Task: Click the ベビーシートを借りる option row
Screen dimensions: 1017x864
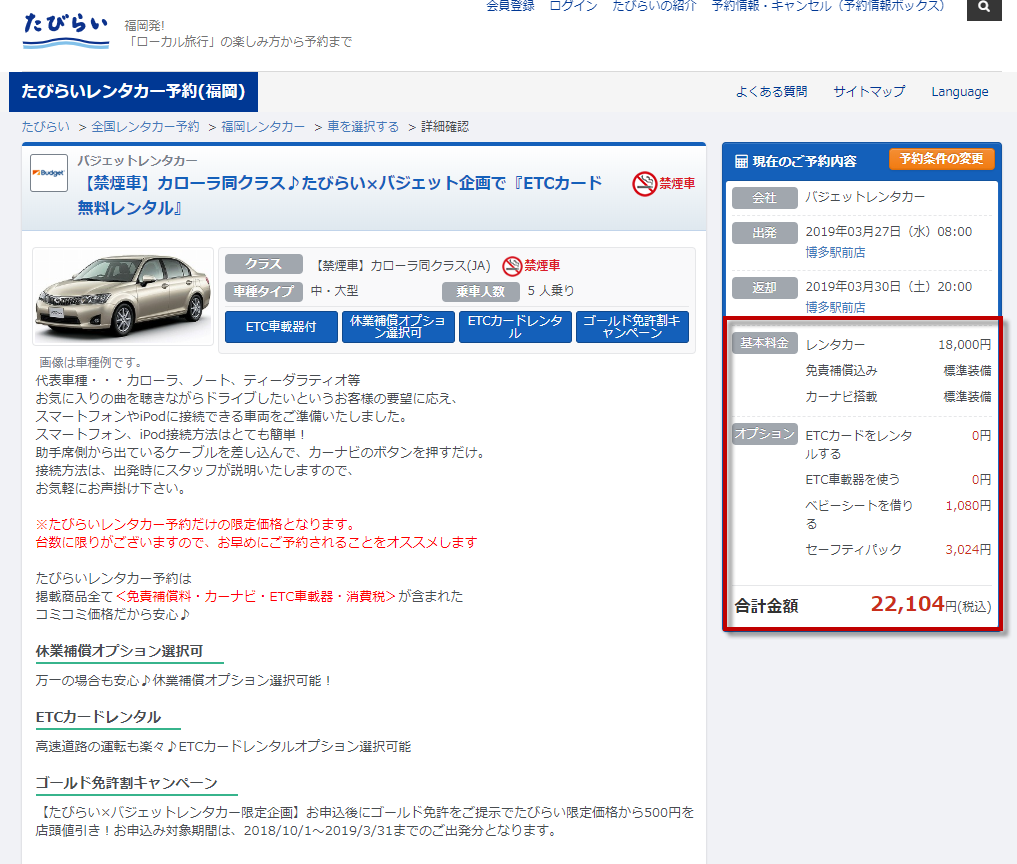Action: (x=898, y=514)
